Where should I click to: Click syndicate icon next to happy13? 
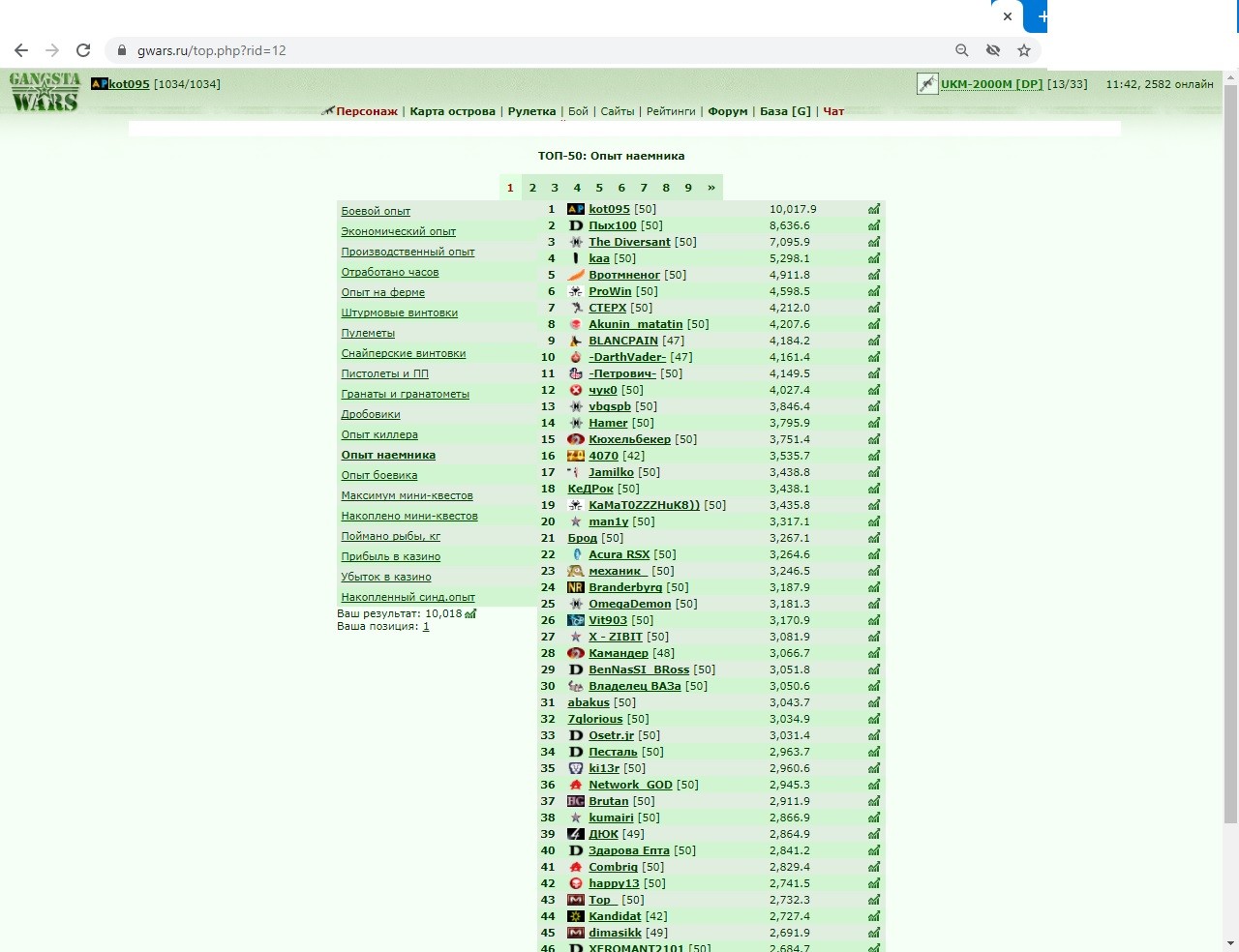click(576, 883)
